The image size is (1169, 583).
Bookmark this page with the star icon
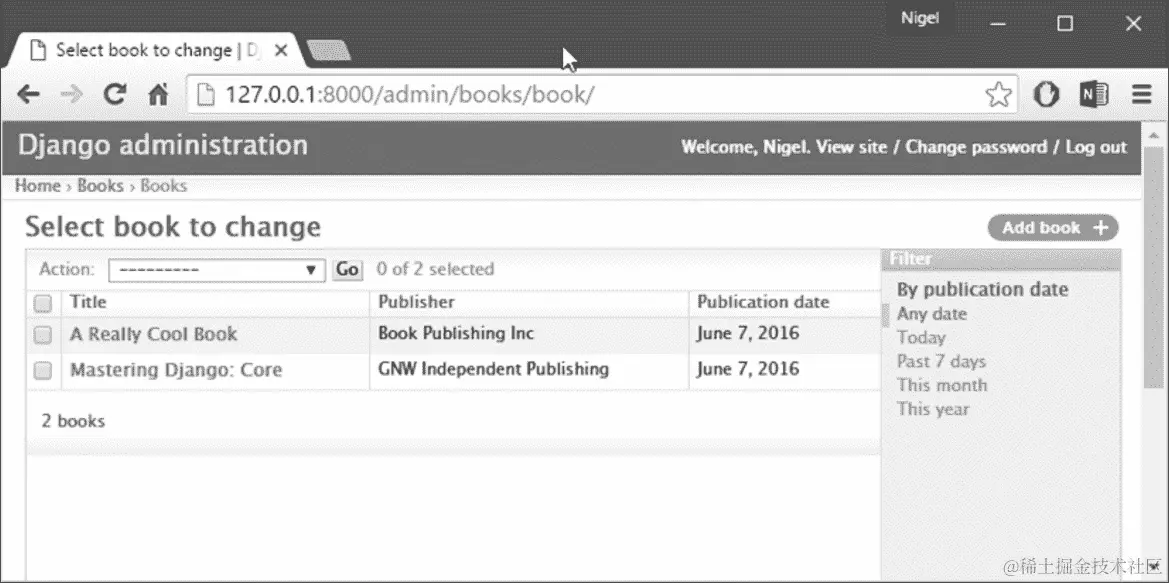[x=998, y=95]
